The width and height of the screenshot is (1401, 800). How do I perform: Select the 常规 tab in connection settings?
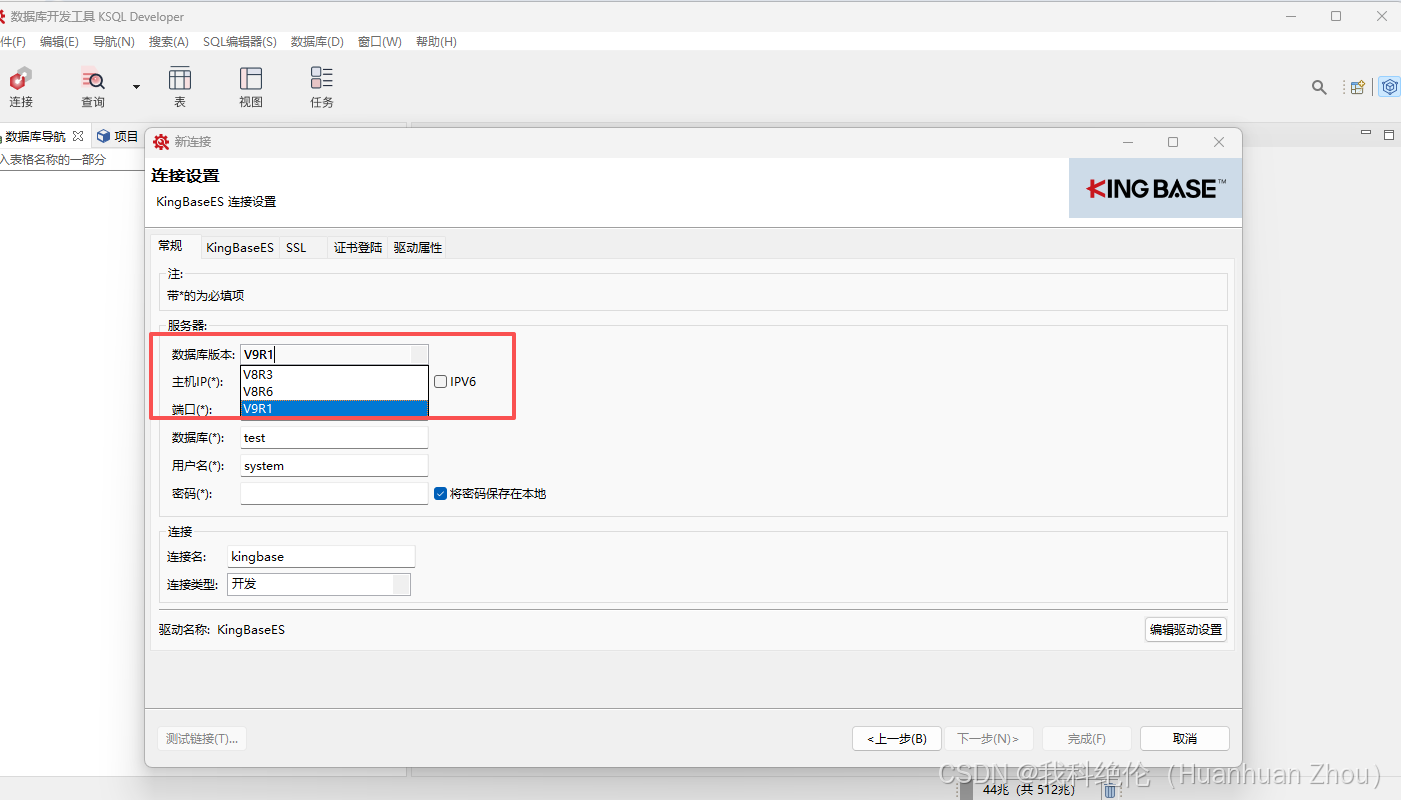(x=171, y=246)
